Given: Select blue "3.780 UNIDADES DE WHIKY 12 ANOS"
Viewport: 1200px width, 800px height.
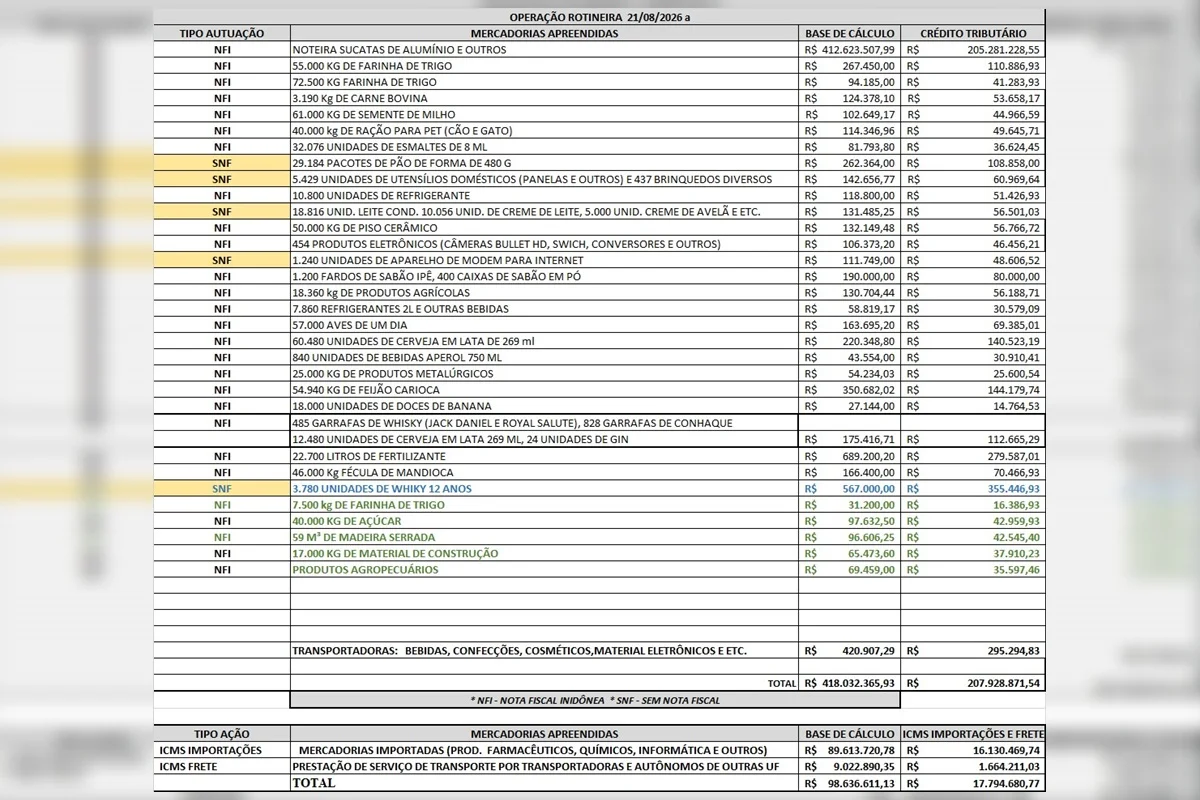Looking at the screenshot, I should tap(545, 488).
